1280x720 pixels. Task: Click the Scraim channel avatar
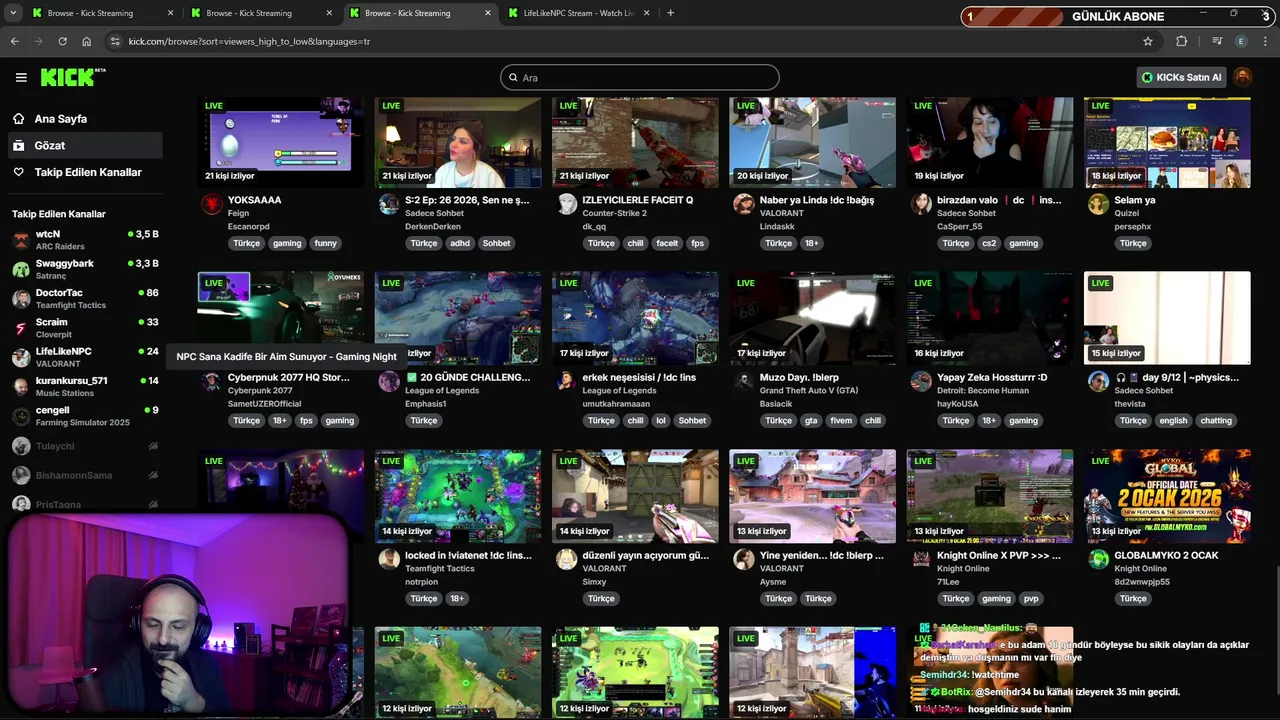click(x=21, y=328)
